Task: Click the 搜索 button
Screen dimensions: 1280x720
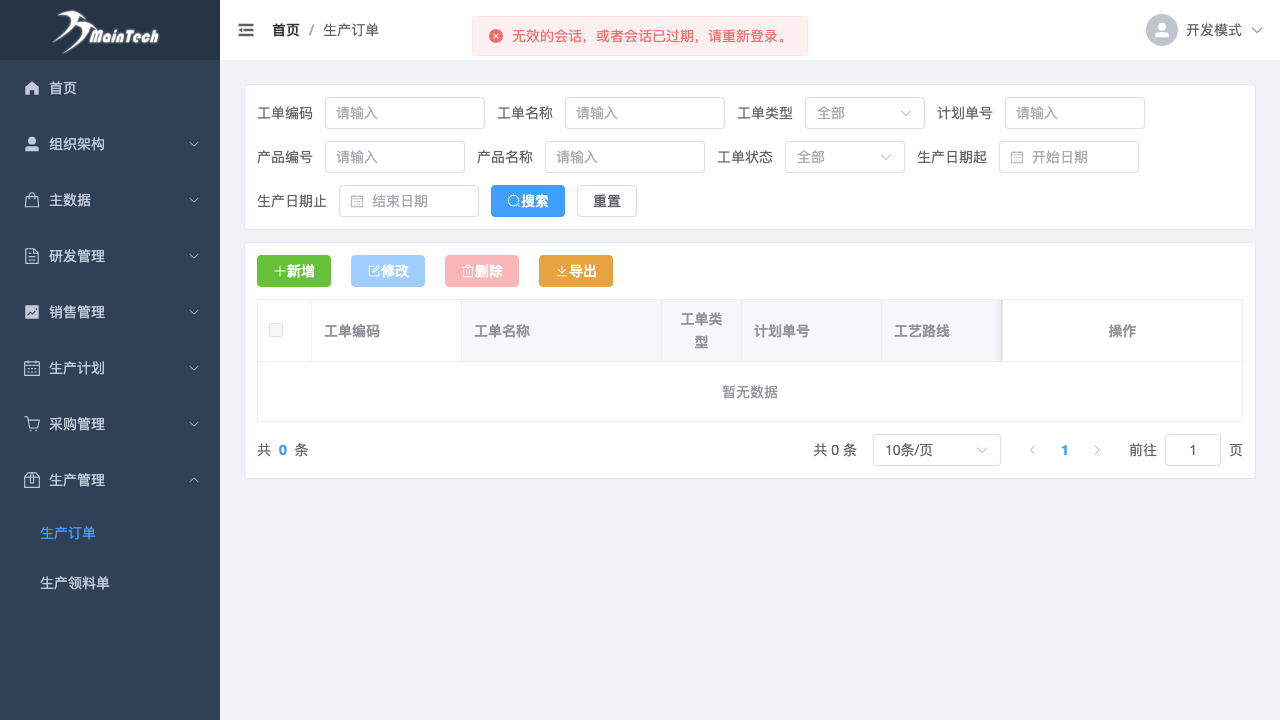Action: click(527, 201)
